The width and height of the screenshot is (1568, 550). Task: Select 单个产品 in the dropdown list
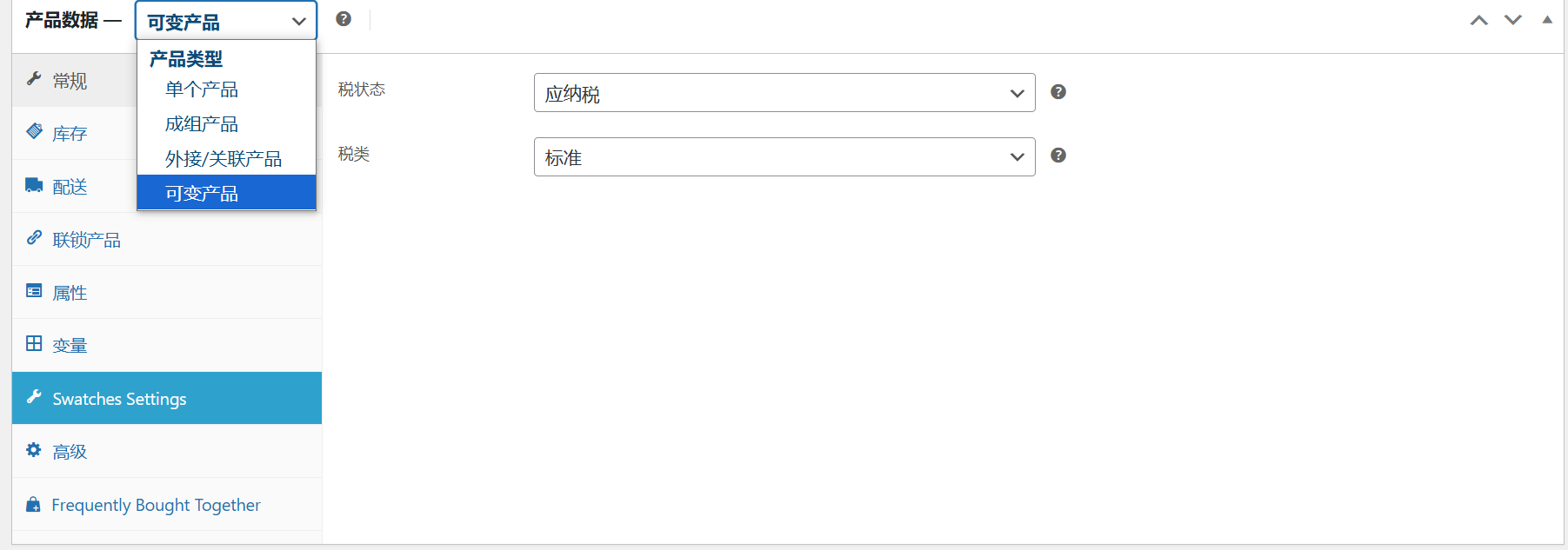pos(202,89)
